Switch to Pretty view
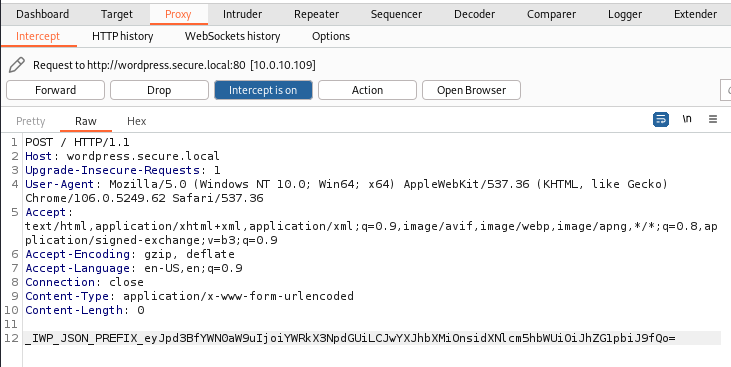The height and width of the screenshot is (367, 731). pyautogui.click(x=30, y=121)
